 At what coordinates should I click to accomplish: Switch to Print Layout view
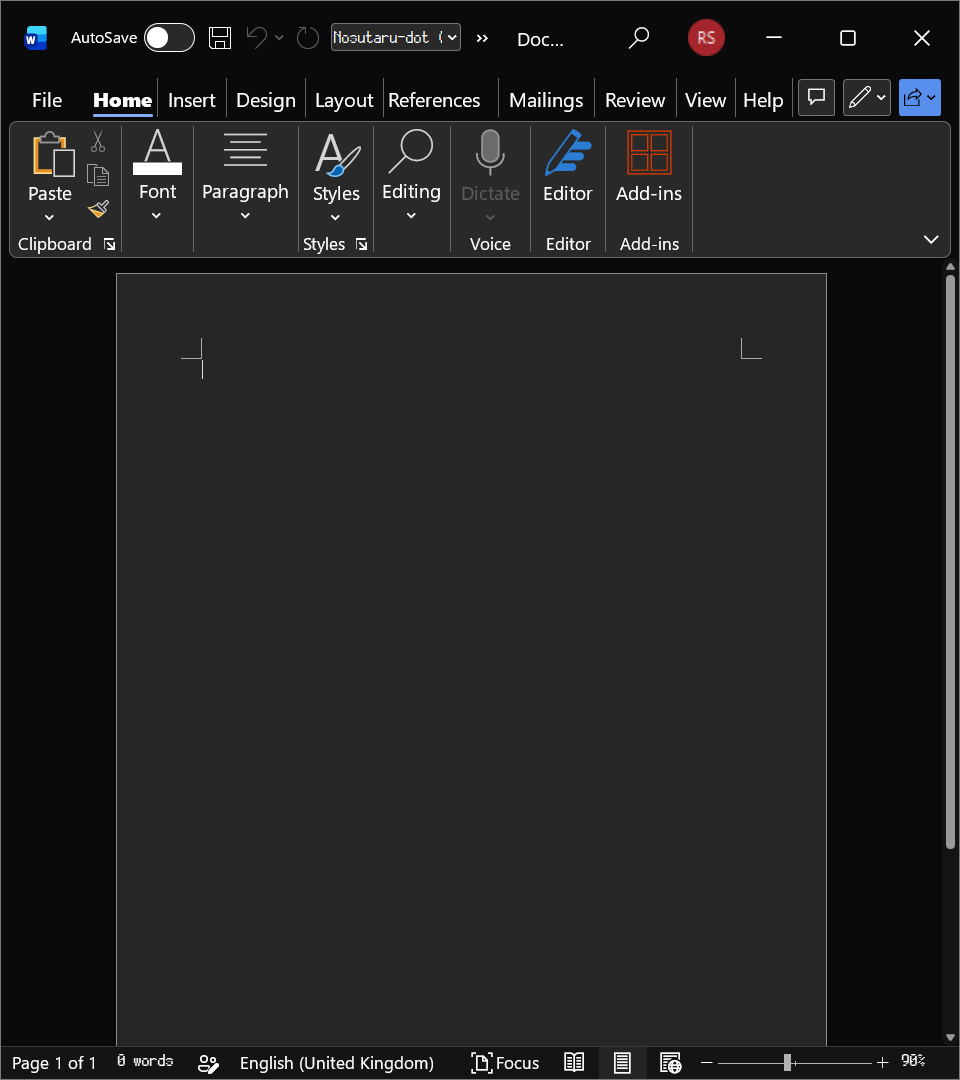click(622, 1063)
